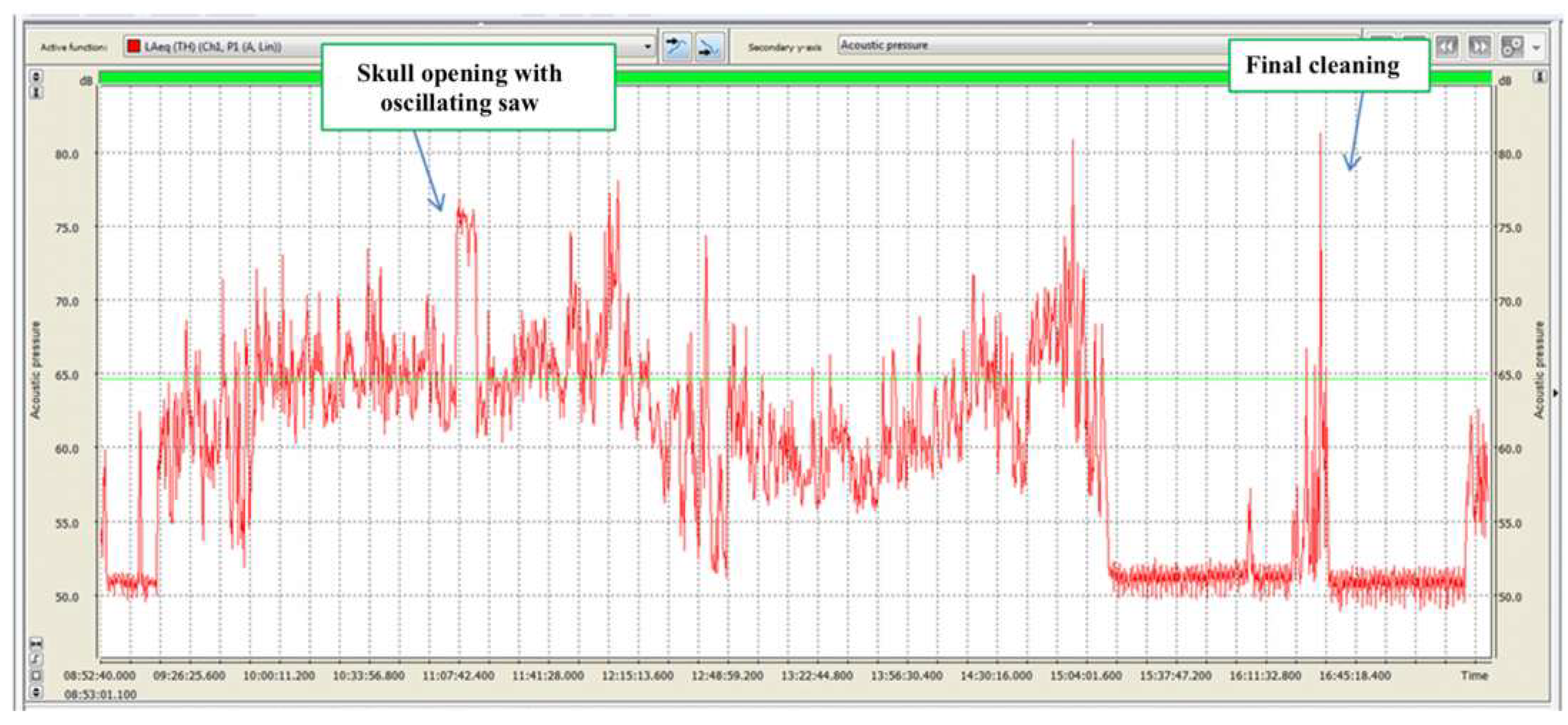Click bottom-left horizontal fit icon
This screenshot has width=1568, height=725.
point(36,643)
